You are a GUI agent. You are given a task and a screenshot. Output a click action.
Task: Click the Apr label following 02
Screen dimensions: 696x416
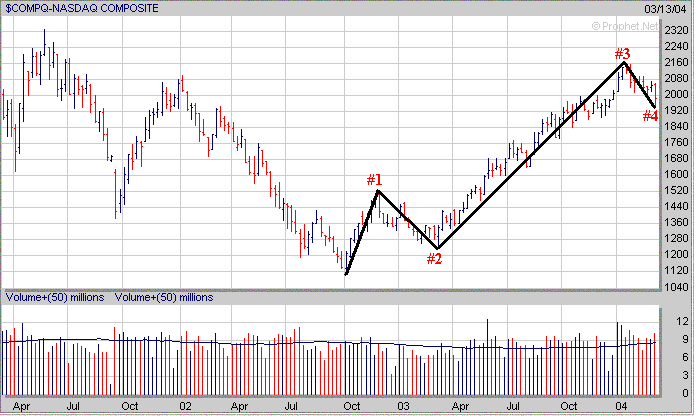click(239, 406)
